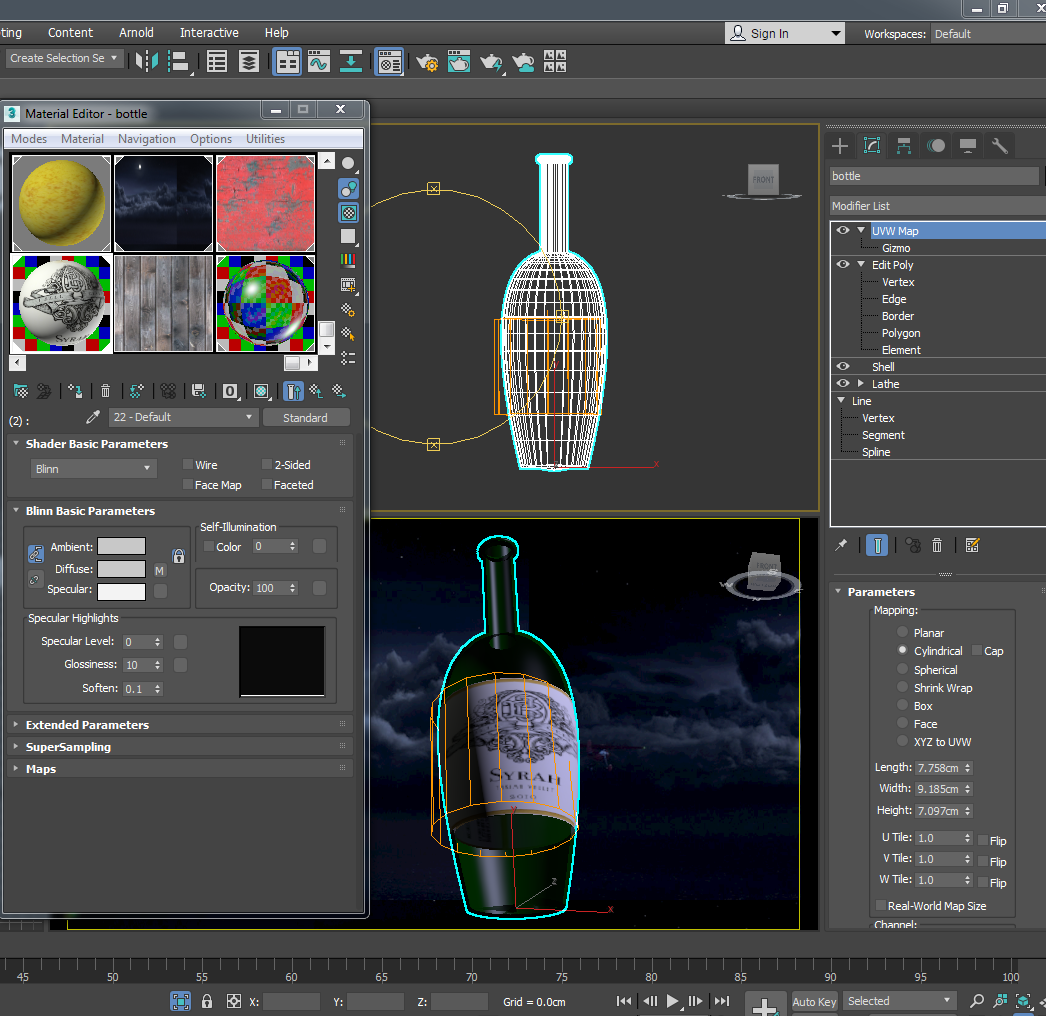Screen dimensions: 1046x1016
Task: Click the Pin Stack icon
Action: coord(842,545)
